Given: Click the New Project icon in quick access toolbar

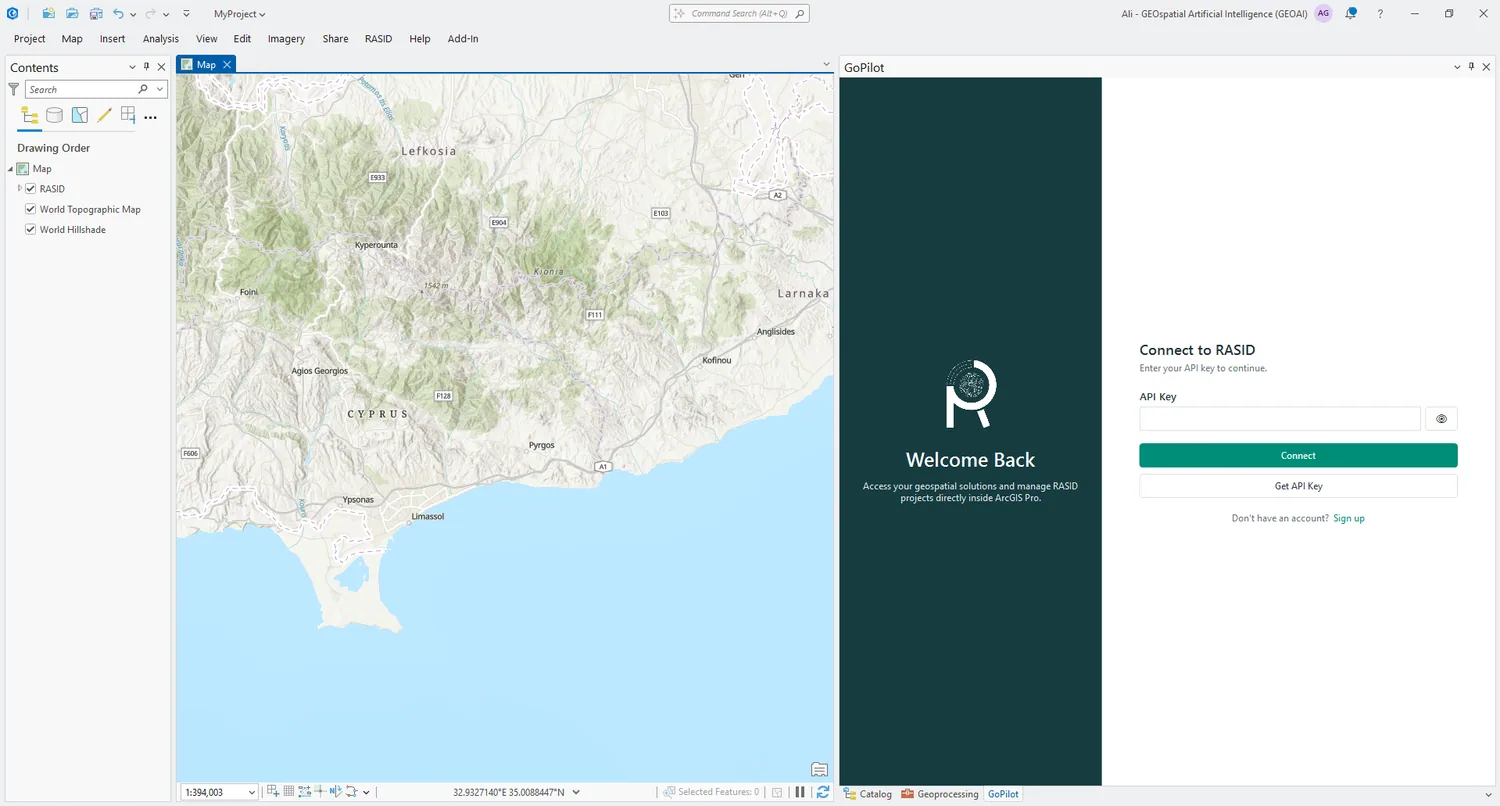Looking at the screenshot, I should pyautogui.click(x=48, y=14).
